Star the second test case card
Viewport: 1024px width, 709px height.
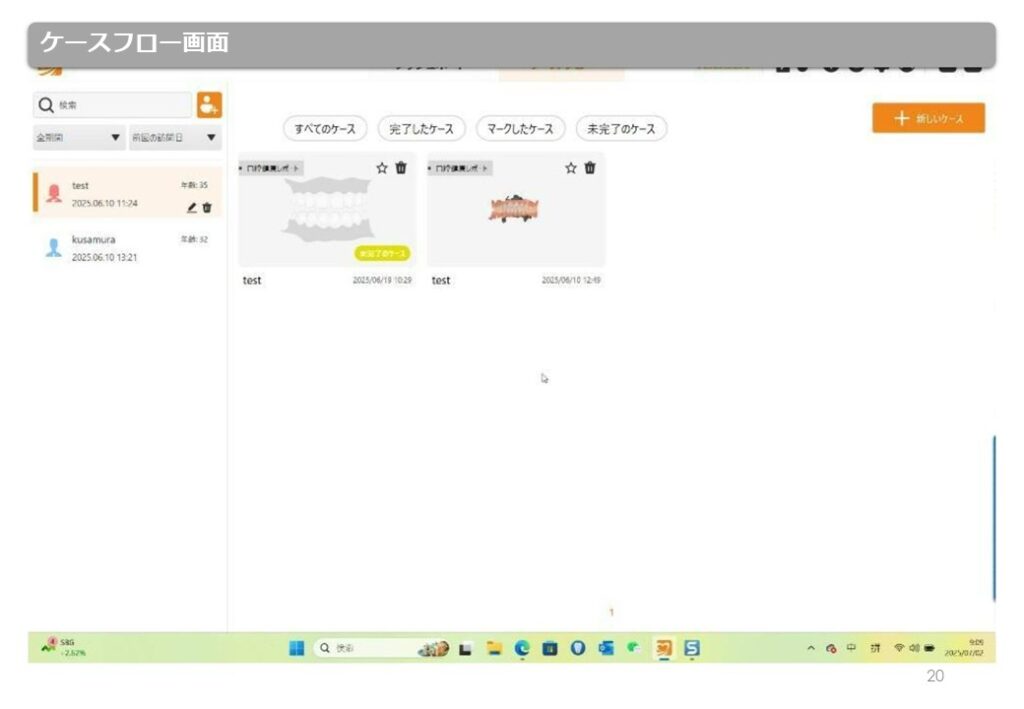[x=571, y=168]
